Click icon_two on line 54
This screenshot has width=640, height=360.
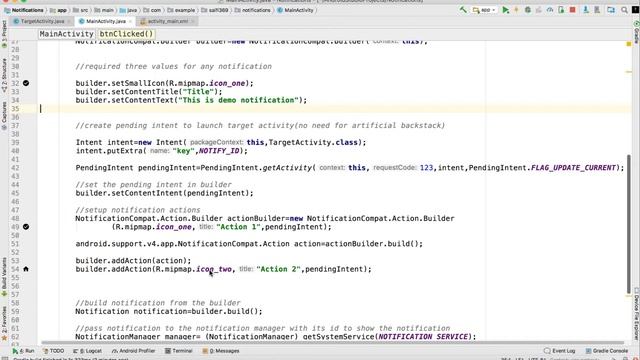tap(214, 269)
